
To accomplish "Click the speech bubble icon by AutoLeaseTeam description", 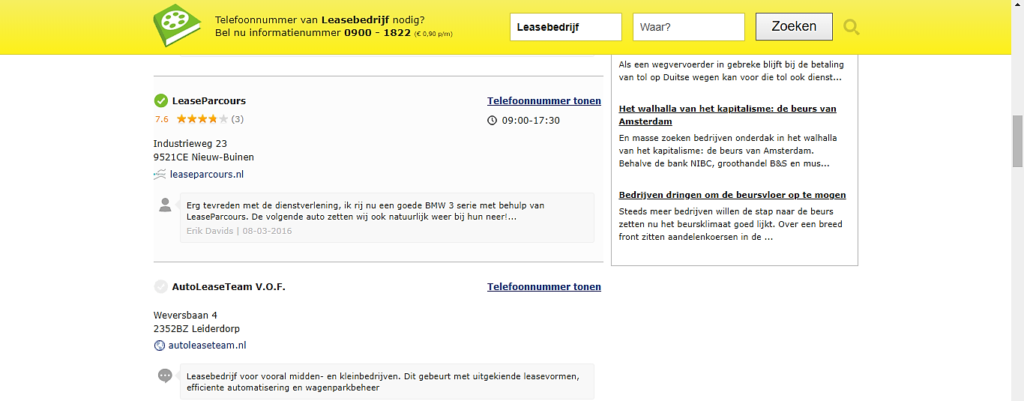I will click(x=165, y=376).
